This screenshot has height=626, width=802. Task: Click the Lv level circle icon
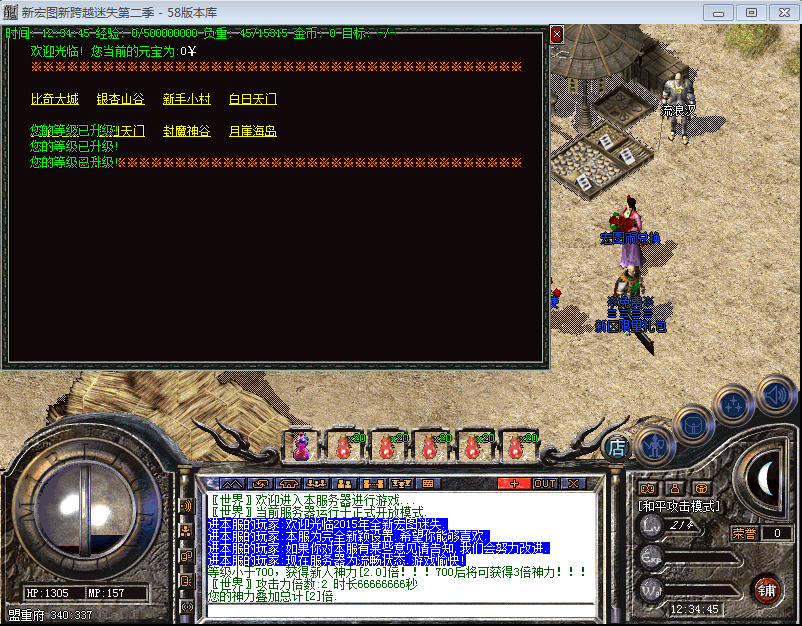pyautogui.click(x=651, y=526)
